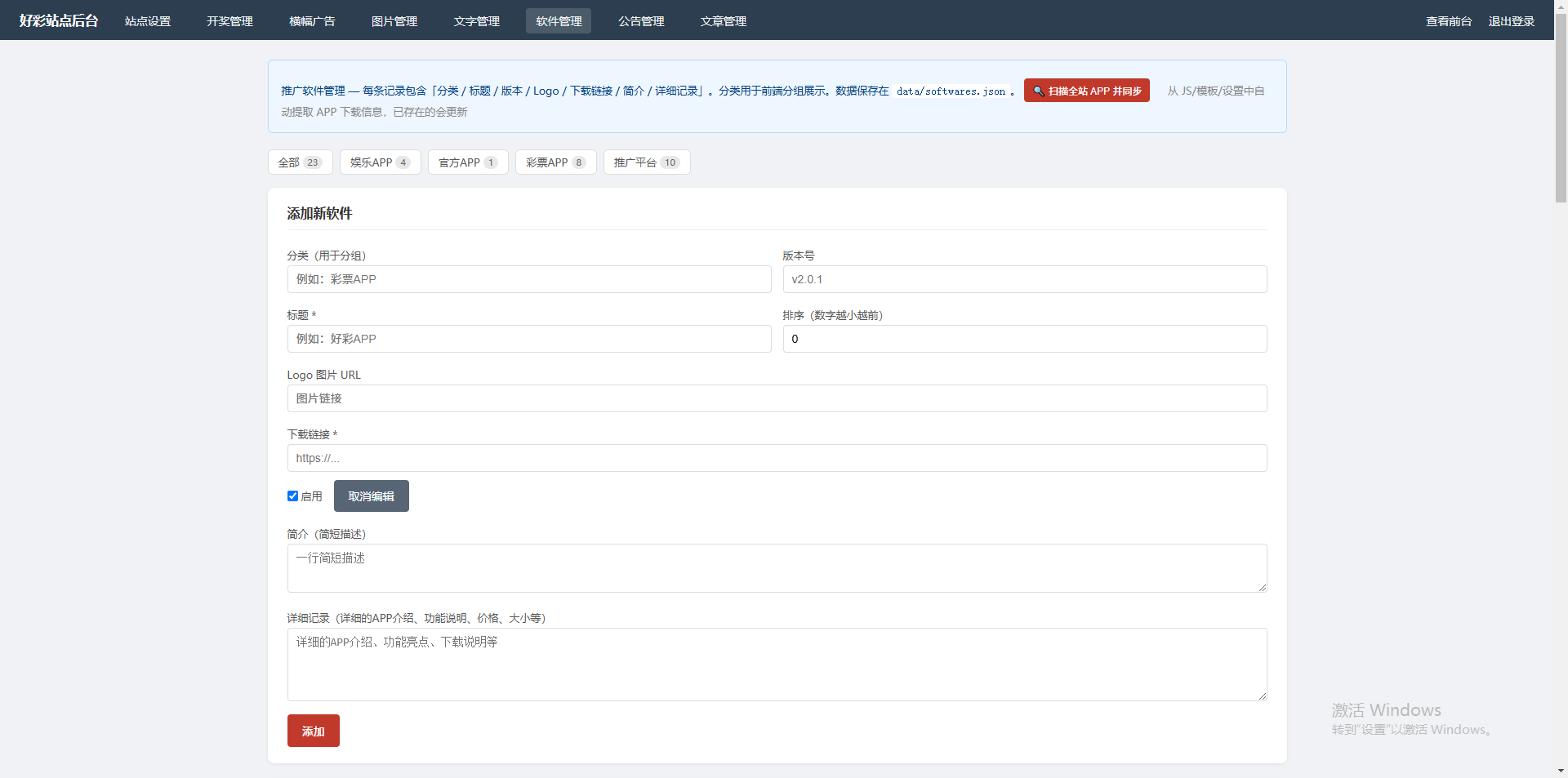Click the 查看前台 link
The width and height of the screenshot is (1568, 778).
click(1449, 21)
